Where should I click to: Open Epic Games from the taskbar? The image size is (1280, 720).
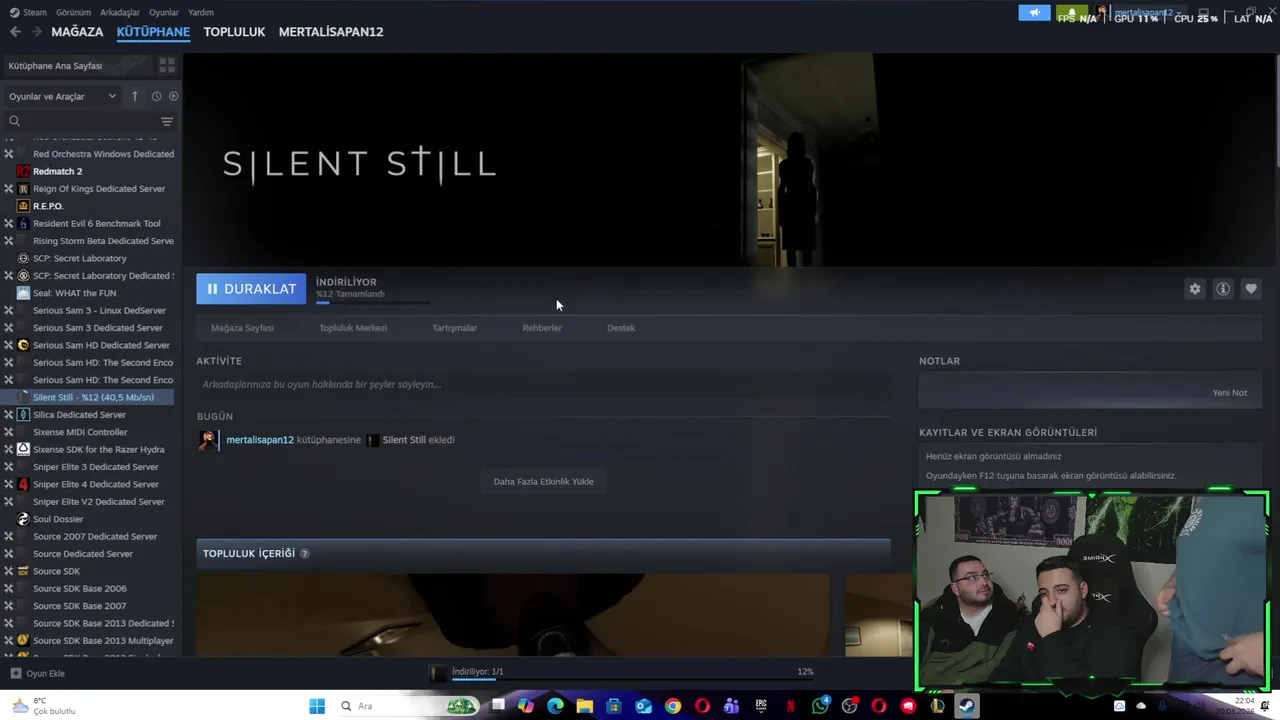pyautogui.click(x=761, y=706)
